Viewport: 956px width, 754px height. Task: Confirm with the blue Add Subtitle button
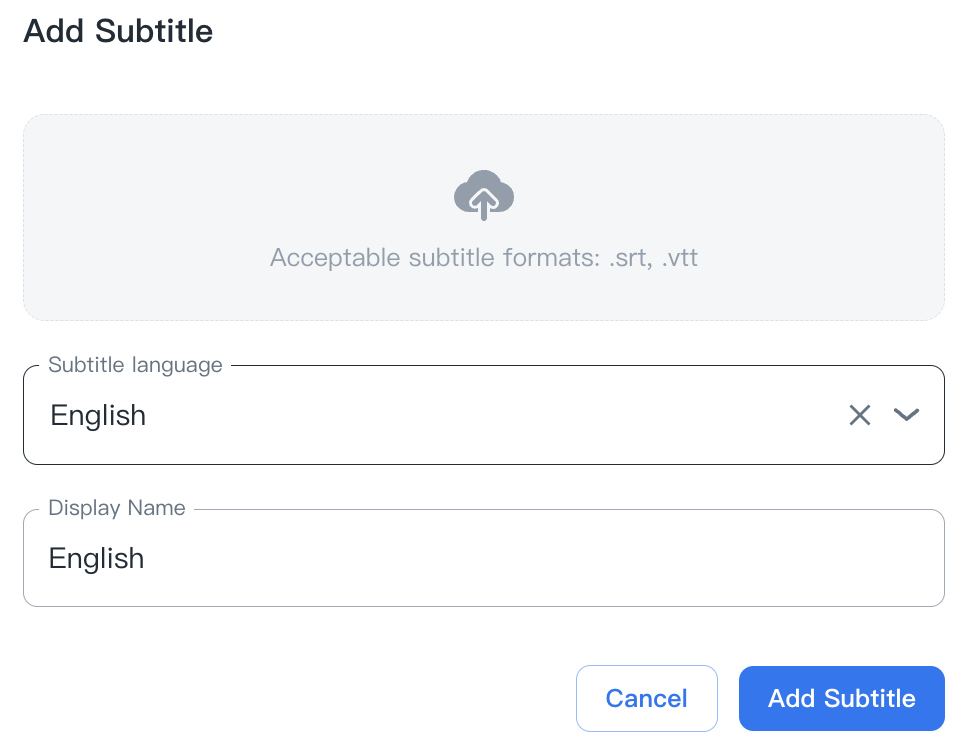[841, 698]
